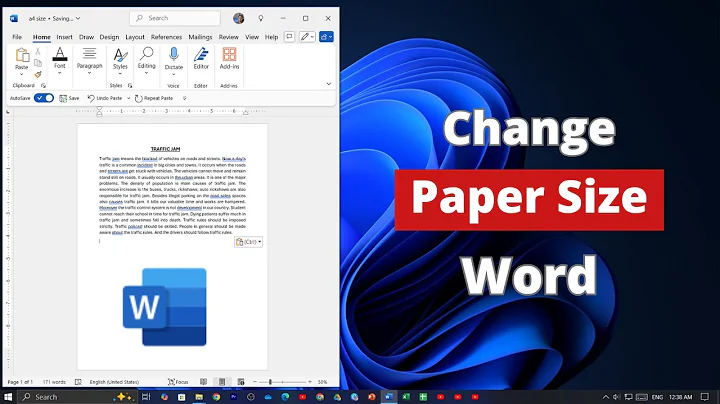Image resolution: width=720 pixels, height=404 pixels.
Task: Open the Paragraph group button
Action: point(89,61)
